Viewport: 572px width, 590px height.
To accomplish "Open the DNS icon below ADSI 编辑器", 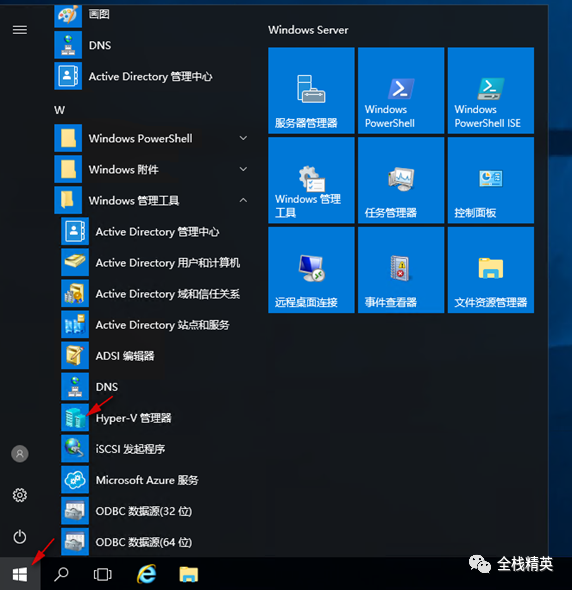I will (x=75, y=386).
